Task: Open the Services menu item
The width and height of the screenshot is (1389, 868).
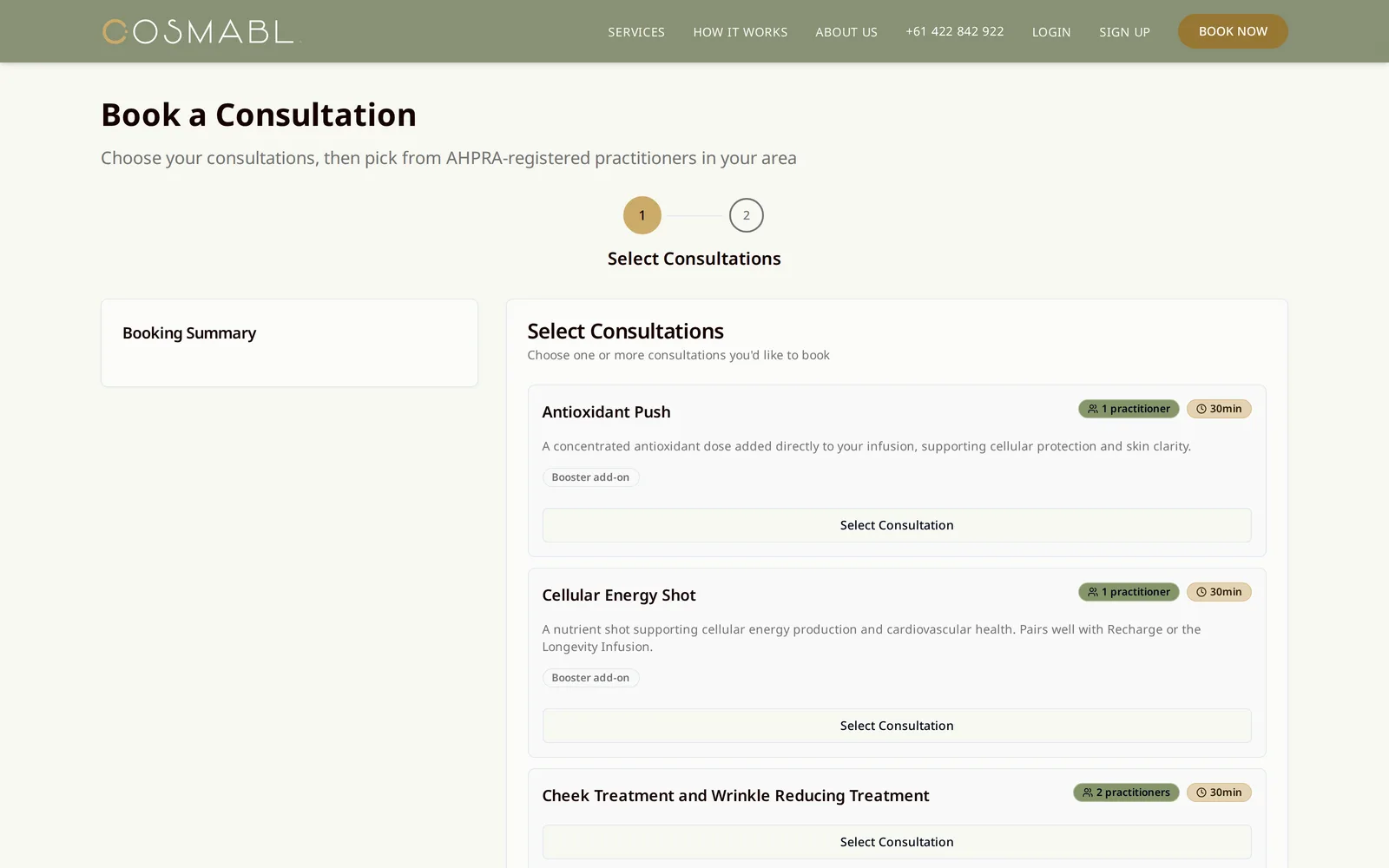Action: (x=636, y=32)
